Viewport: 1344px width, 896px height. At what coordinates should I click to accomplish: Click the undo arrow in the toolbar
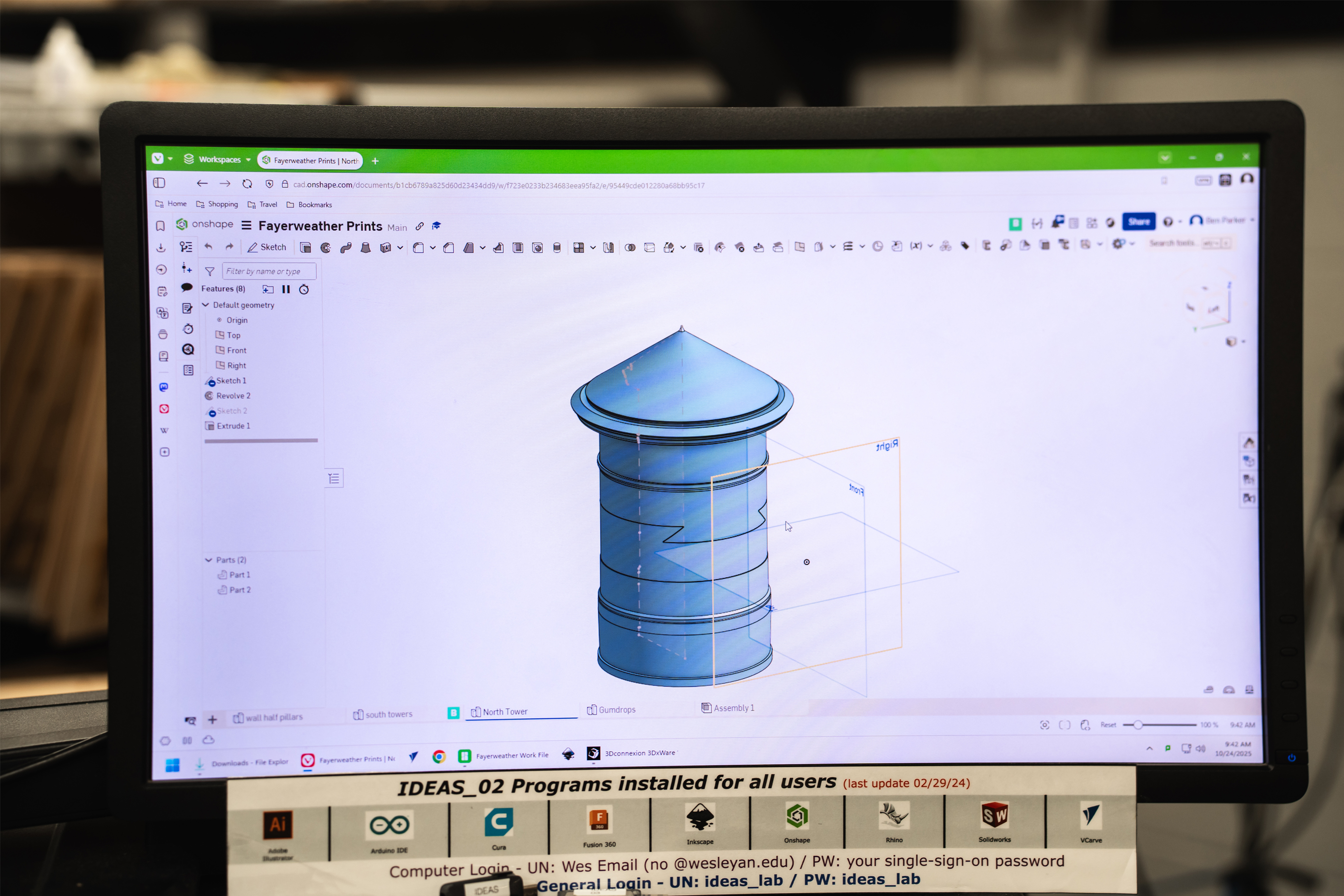click(x=209, y=247)
